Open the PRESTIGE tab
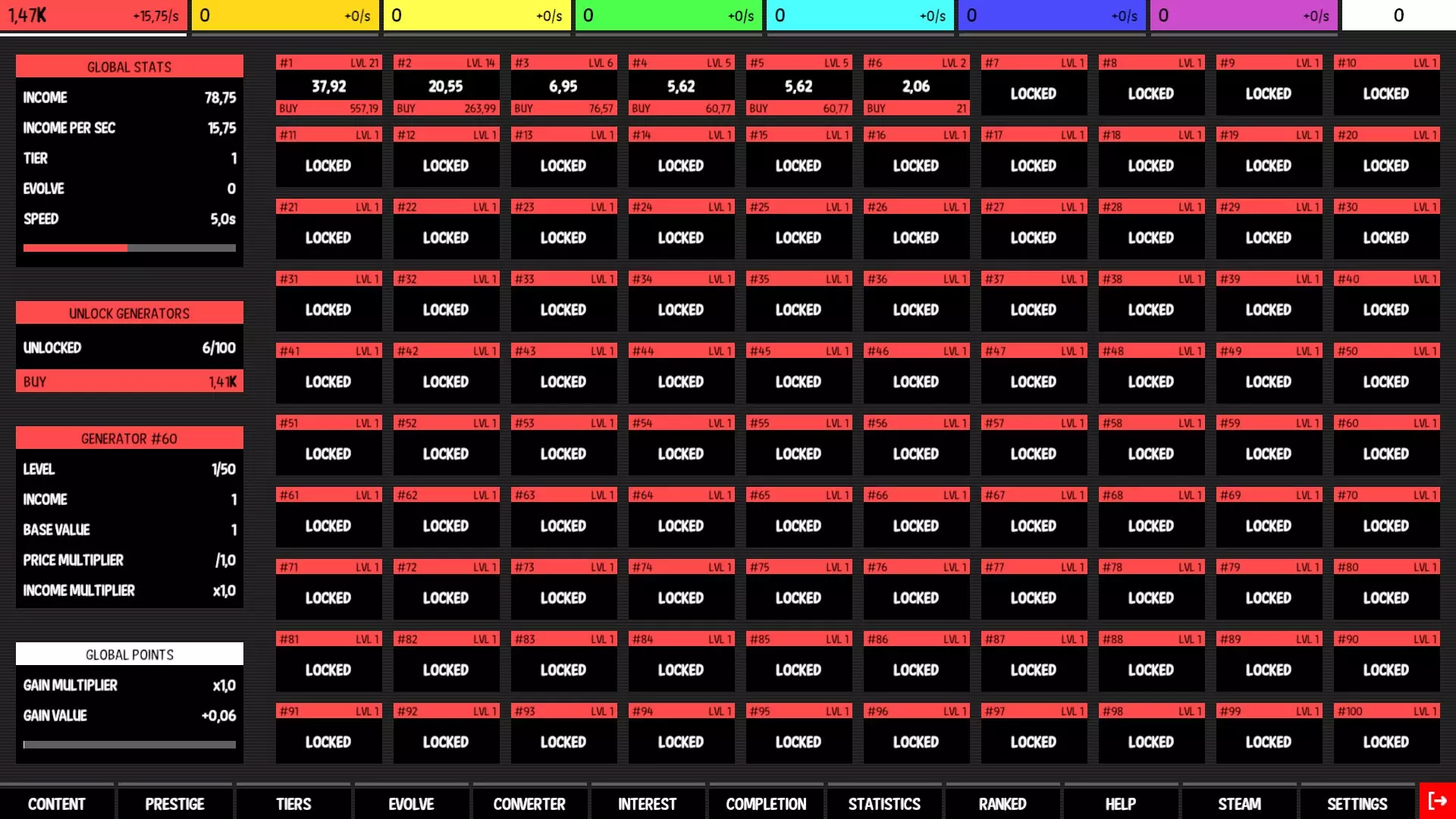 [175, 803]
